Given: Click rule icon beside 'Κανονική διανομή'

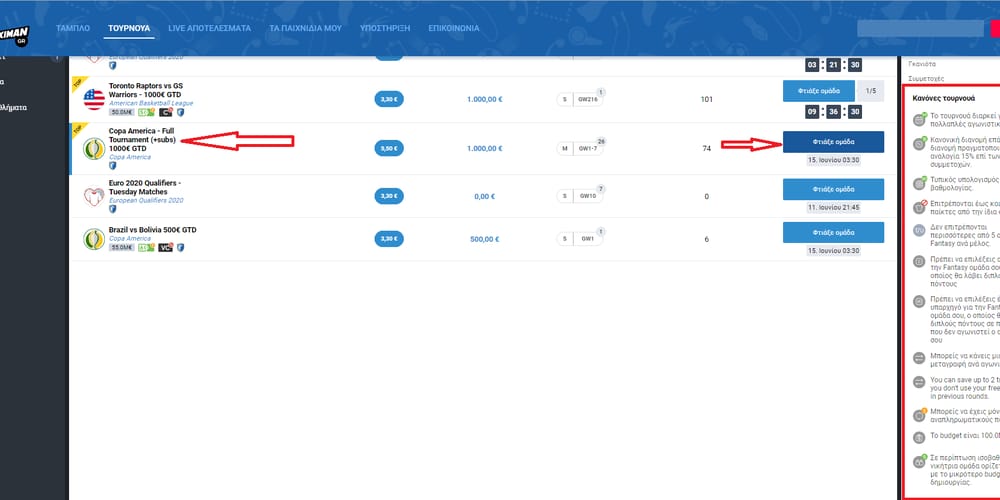Looking at the screenshot, I should tap(919, 143).
